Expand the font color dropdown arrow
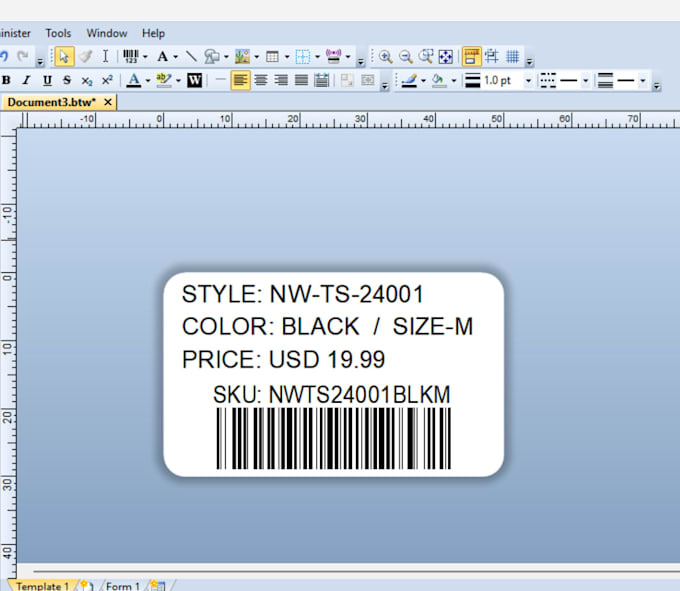The image size is (680, 591). [148, 81]
